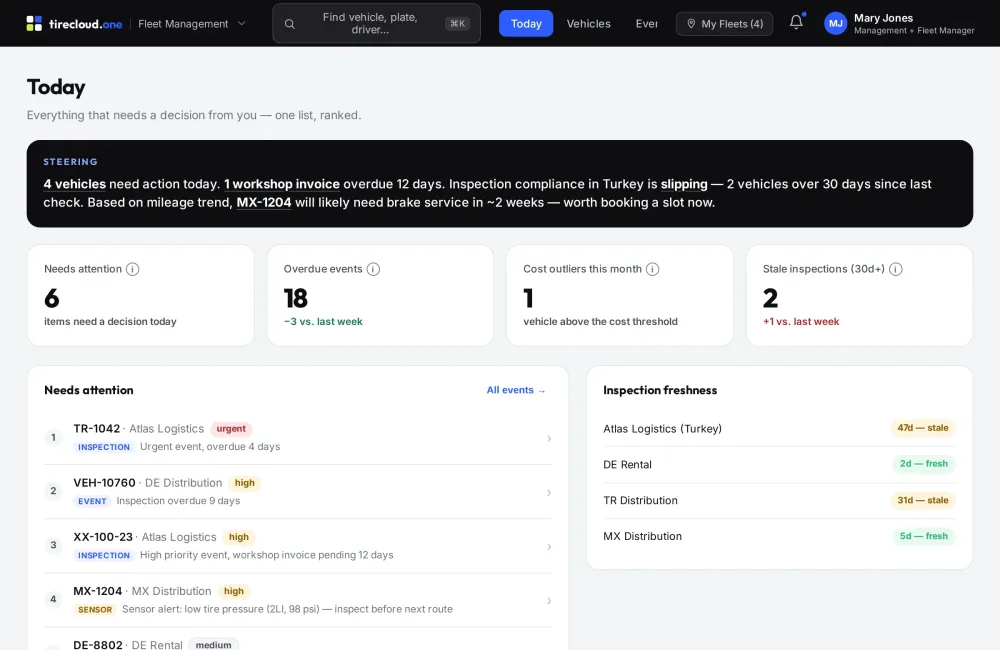Image resolution: width=1000 pixels, height=650 pixels.
Task: Open the Mary Jones profile name
Action: point(883,18)
